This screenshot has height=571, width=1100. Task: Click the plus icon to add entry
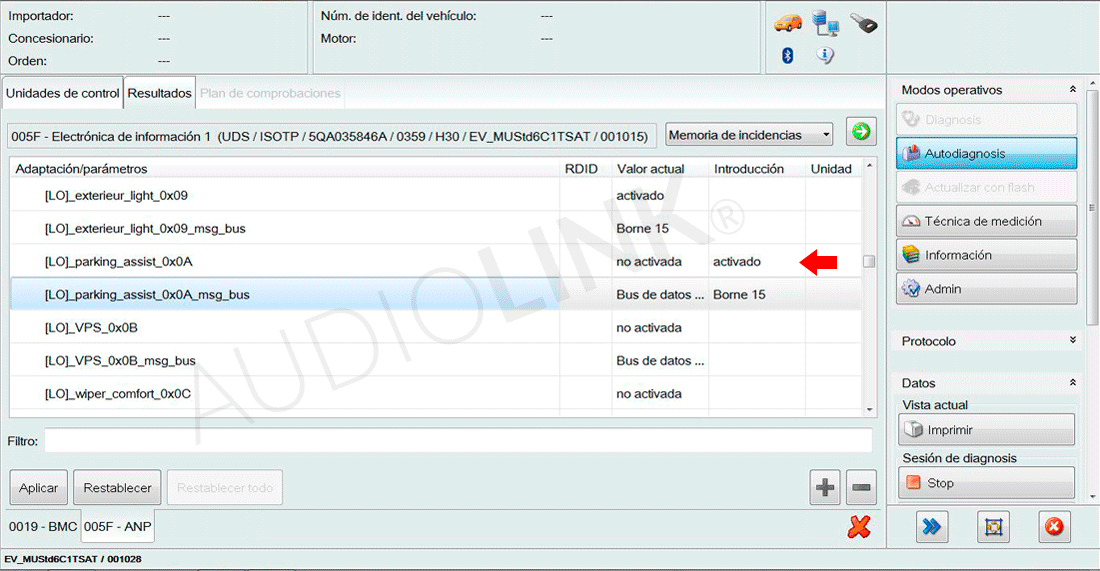(x=825, y=488)
